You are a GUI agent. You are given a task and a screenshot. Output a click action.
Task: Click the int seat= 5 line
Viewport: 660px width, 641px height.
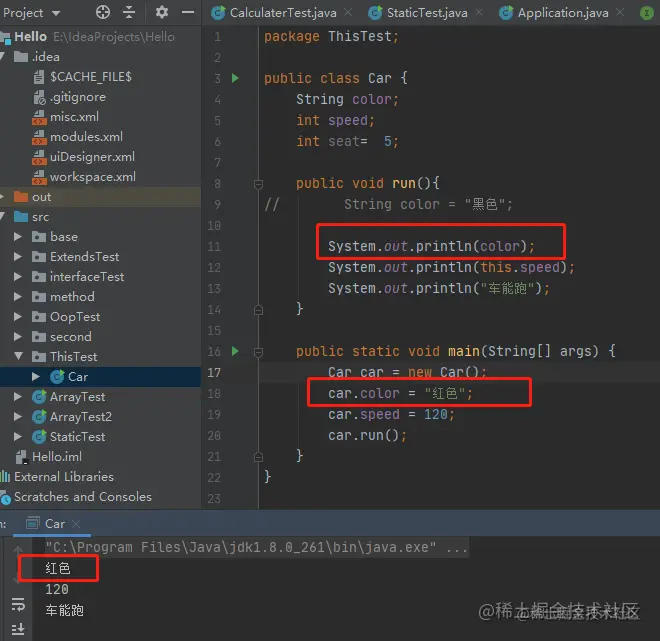(347, 141)
